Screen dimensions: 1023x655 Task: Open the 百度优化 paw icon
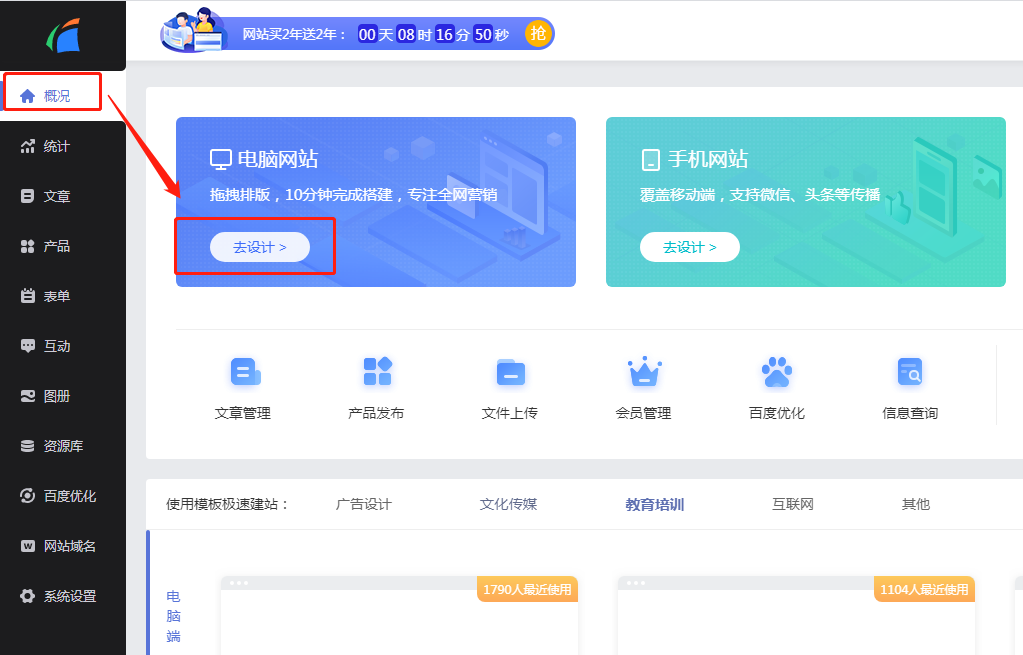777,385
